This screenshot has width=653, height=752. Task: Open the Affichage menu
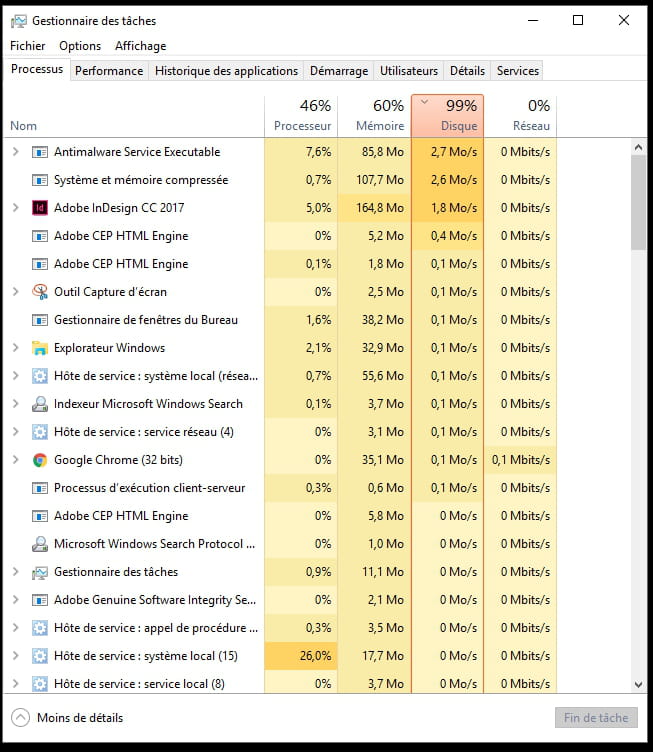click(140, 46)
